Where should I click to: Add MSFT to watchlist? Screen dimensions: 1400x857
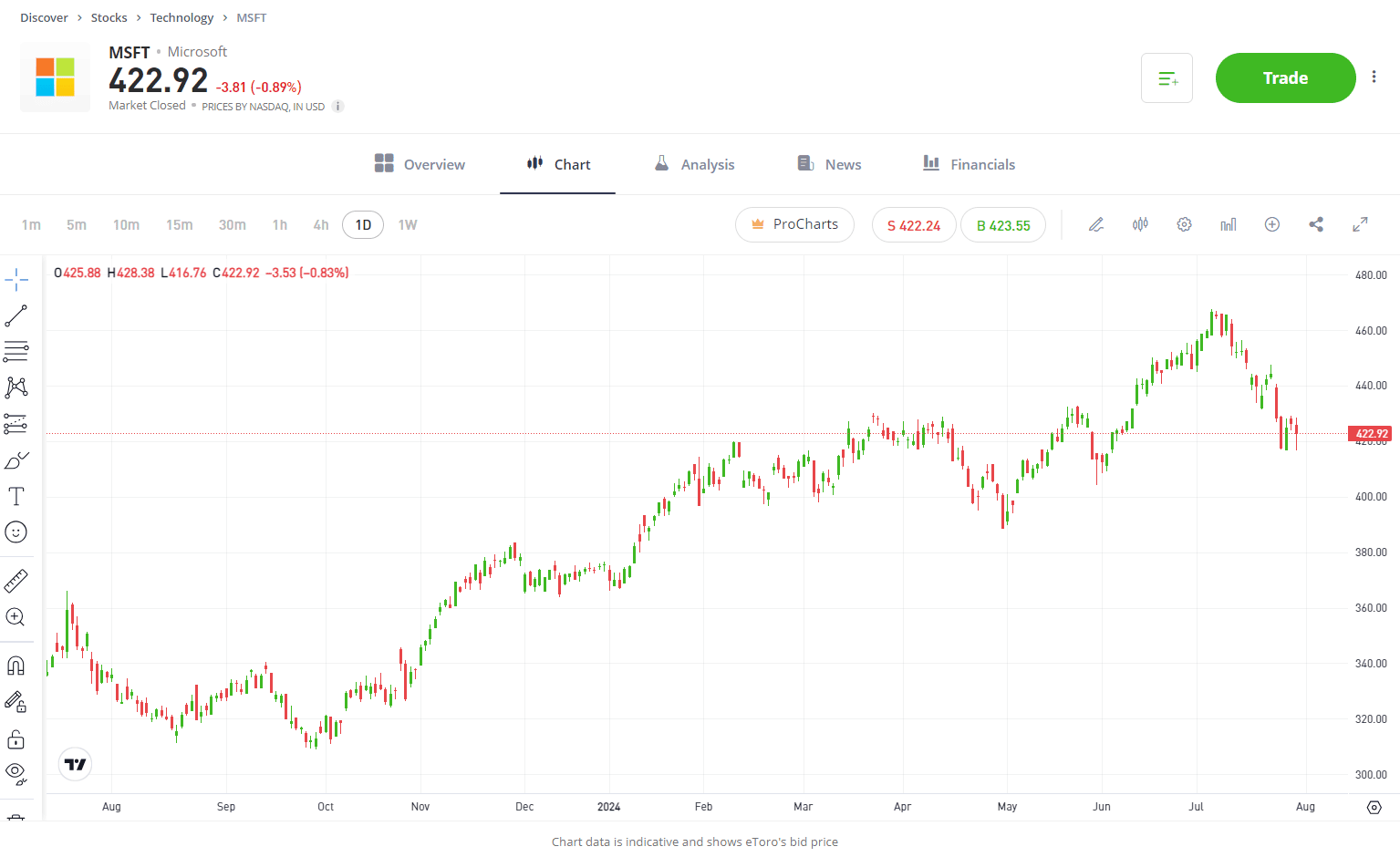pos(1167,78)
